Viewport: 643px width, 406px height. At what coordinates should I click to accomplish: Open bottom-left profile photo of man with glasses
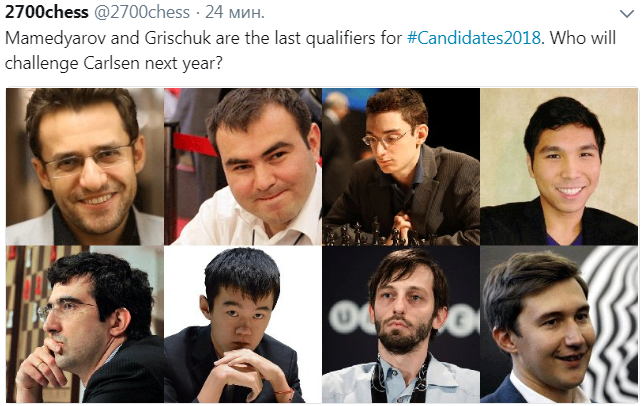[84, 325]
